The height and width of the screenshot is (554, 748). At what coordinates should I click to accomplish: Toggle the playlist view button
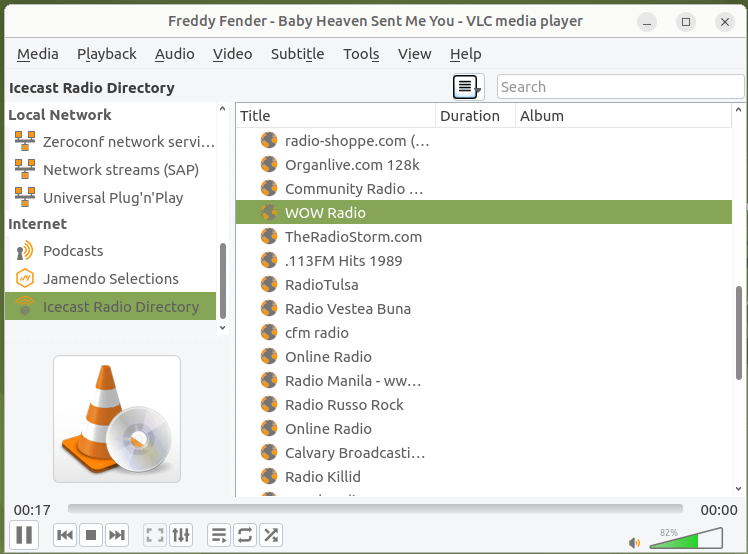(219, 535)
